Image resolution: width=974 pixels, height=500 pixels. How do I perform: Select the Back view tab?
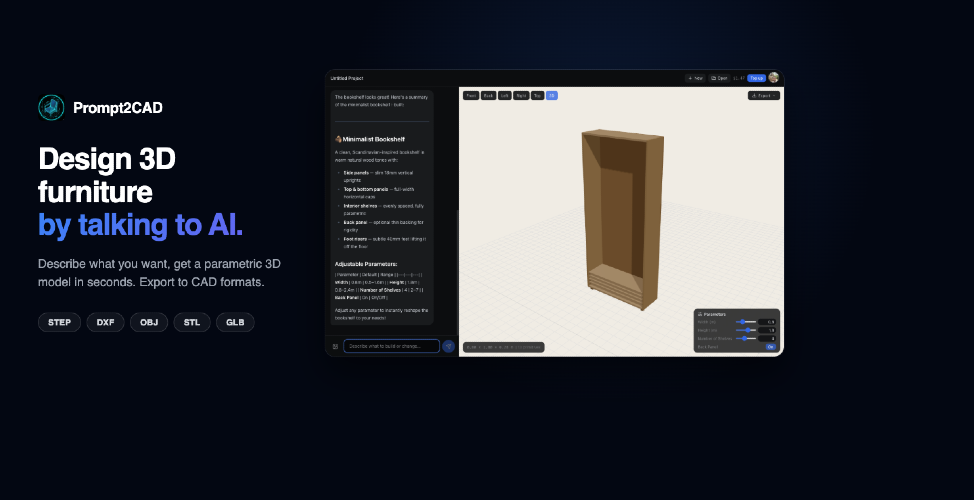click(488, 96)
